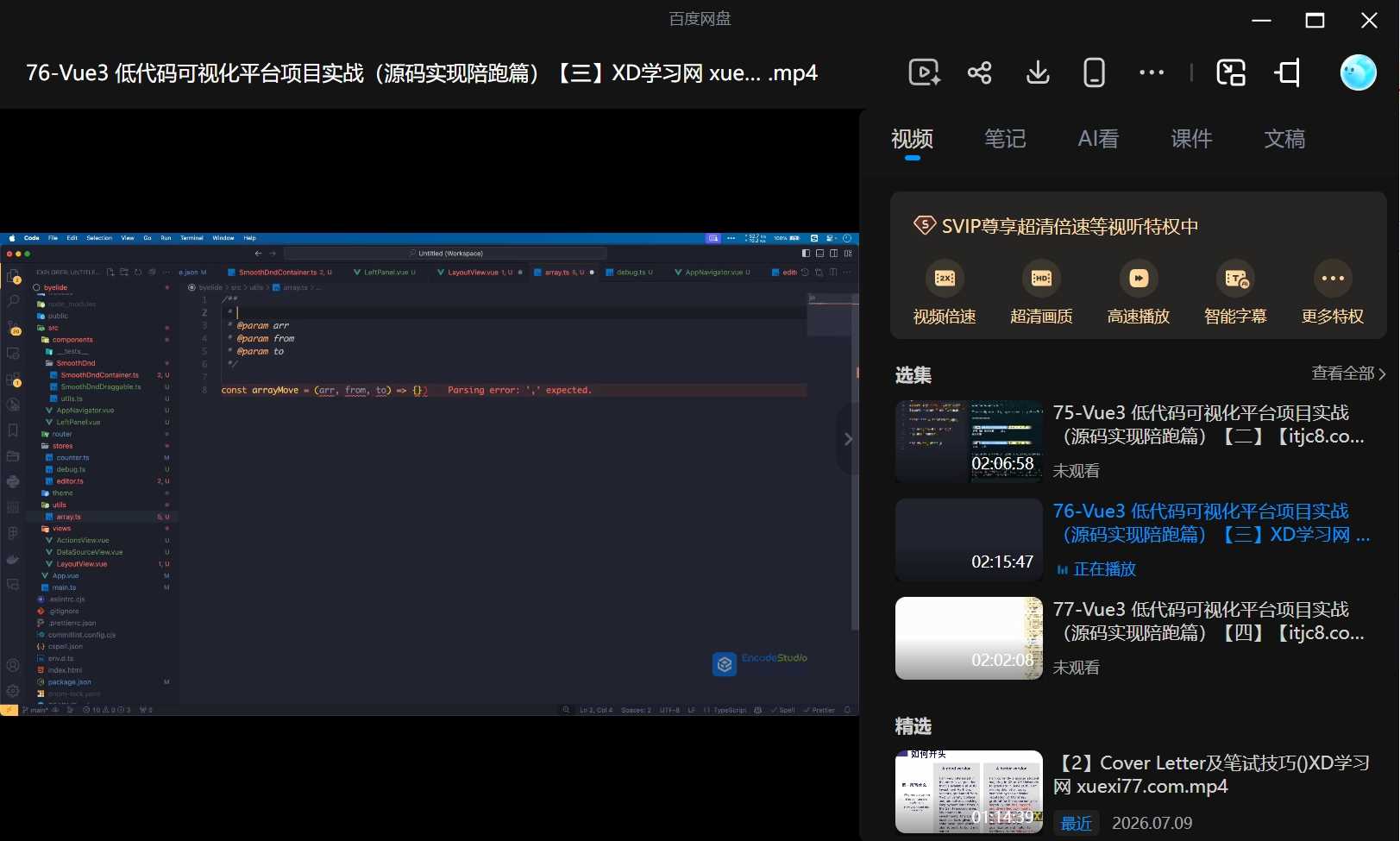Click the 选集 section heading
1400x841 pixels.
point(913,375)
